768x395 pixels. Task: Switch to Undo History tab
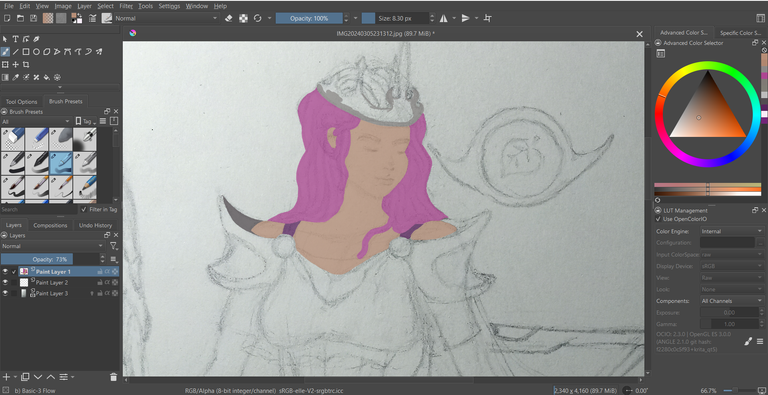(x=96, y=225)
